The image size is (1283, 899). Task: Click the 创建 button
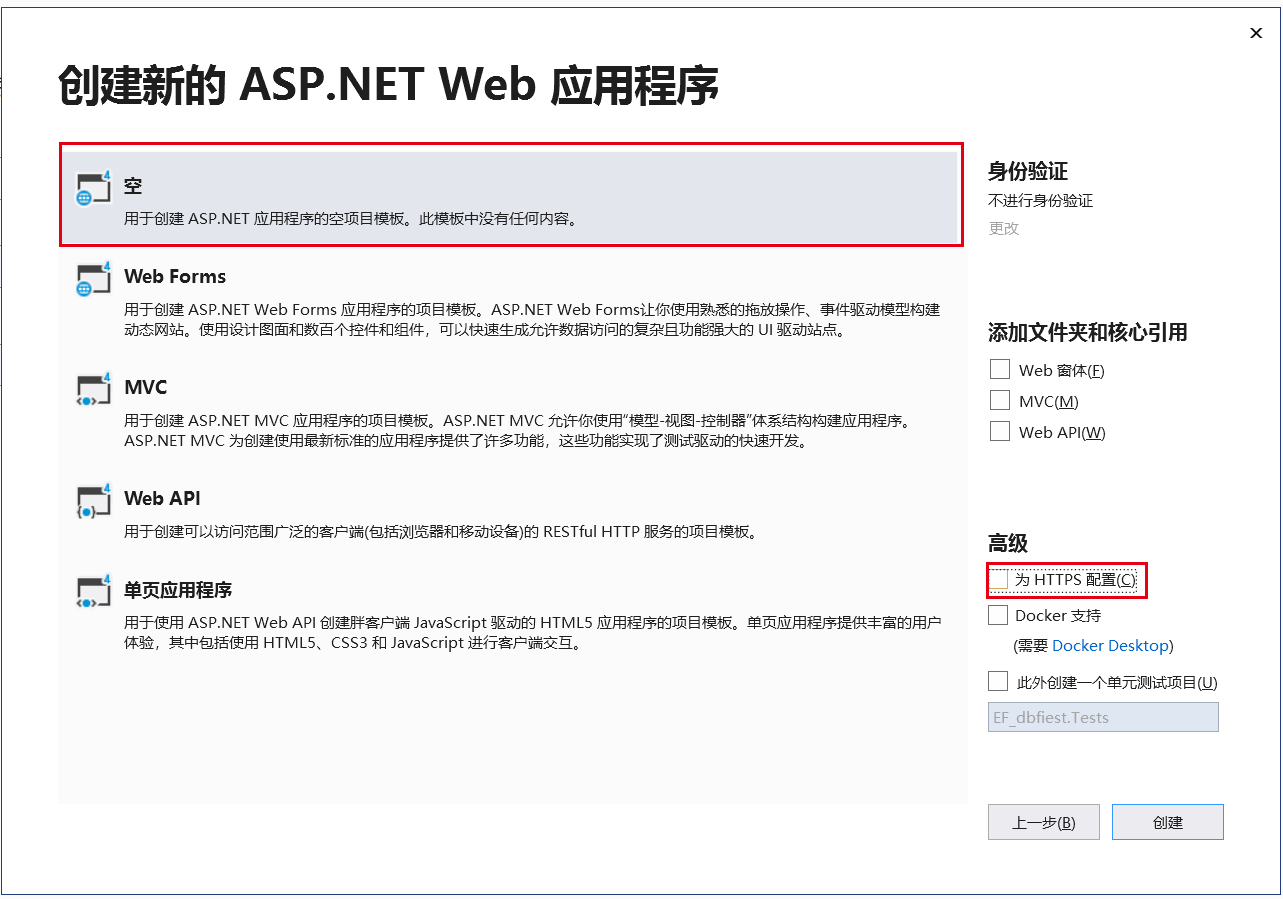tap(1168, 822)
